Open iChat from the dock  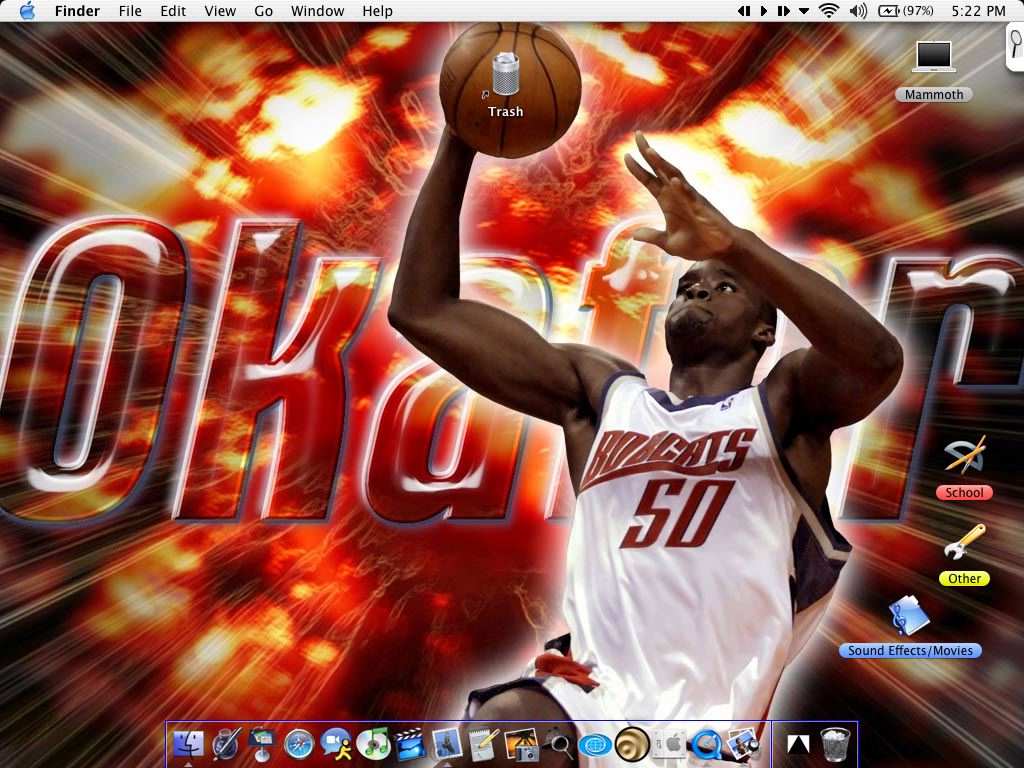[336, 744]
